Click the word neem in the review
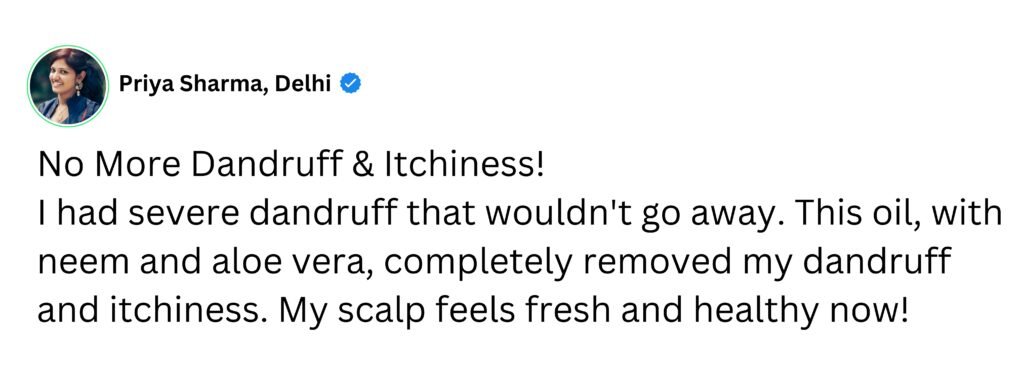 tap(74, 263)
